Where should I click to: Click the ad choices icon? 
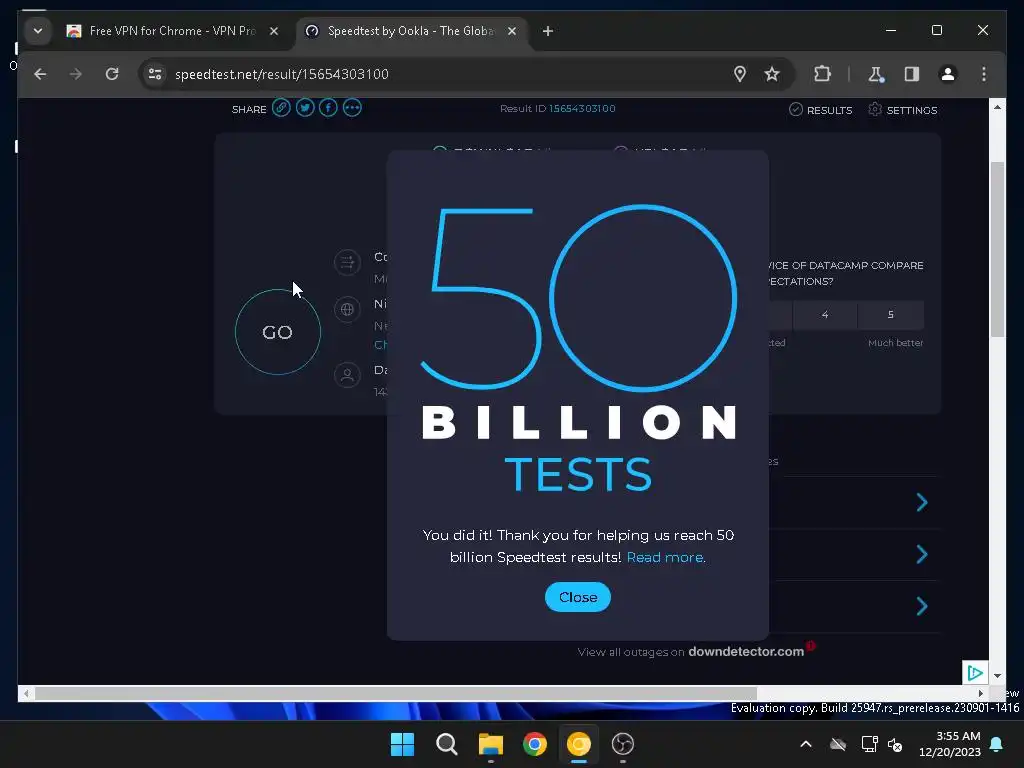pos(975,673)
